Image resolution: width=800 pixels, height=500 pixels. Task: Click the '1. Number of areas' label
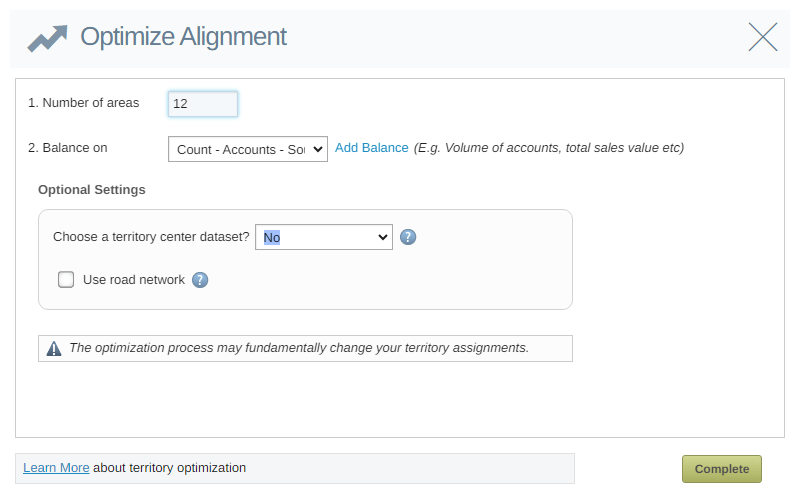click(84, 103)
